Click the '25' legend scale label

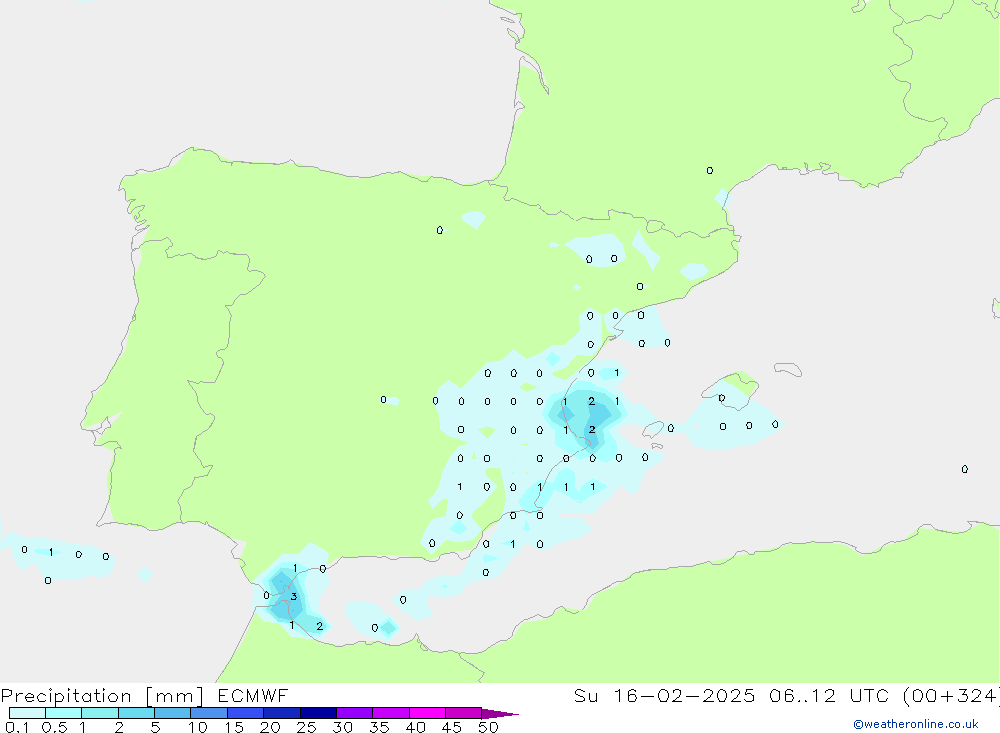click(306, 727)
